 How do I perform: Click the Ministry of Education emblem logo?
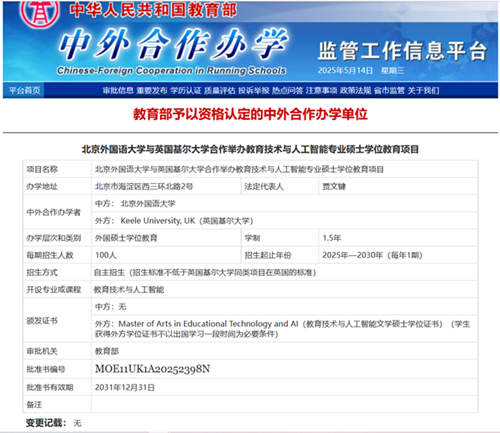pyautogui.click(x=40, y=13)
